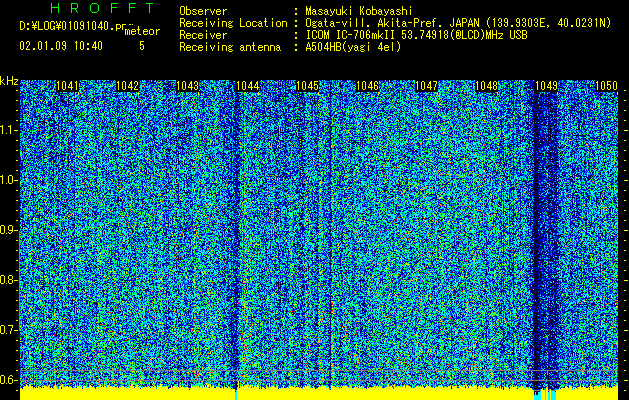The image size is (629, 400).
Task: Click the Receiving Location label
Action: click(x=233, y=23)
